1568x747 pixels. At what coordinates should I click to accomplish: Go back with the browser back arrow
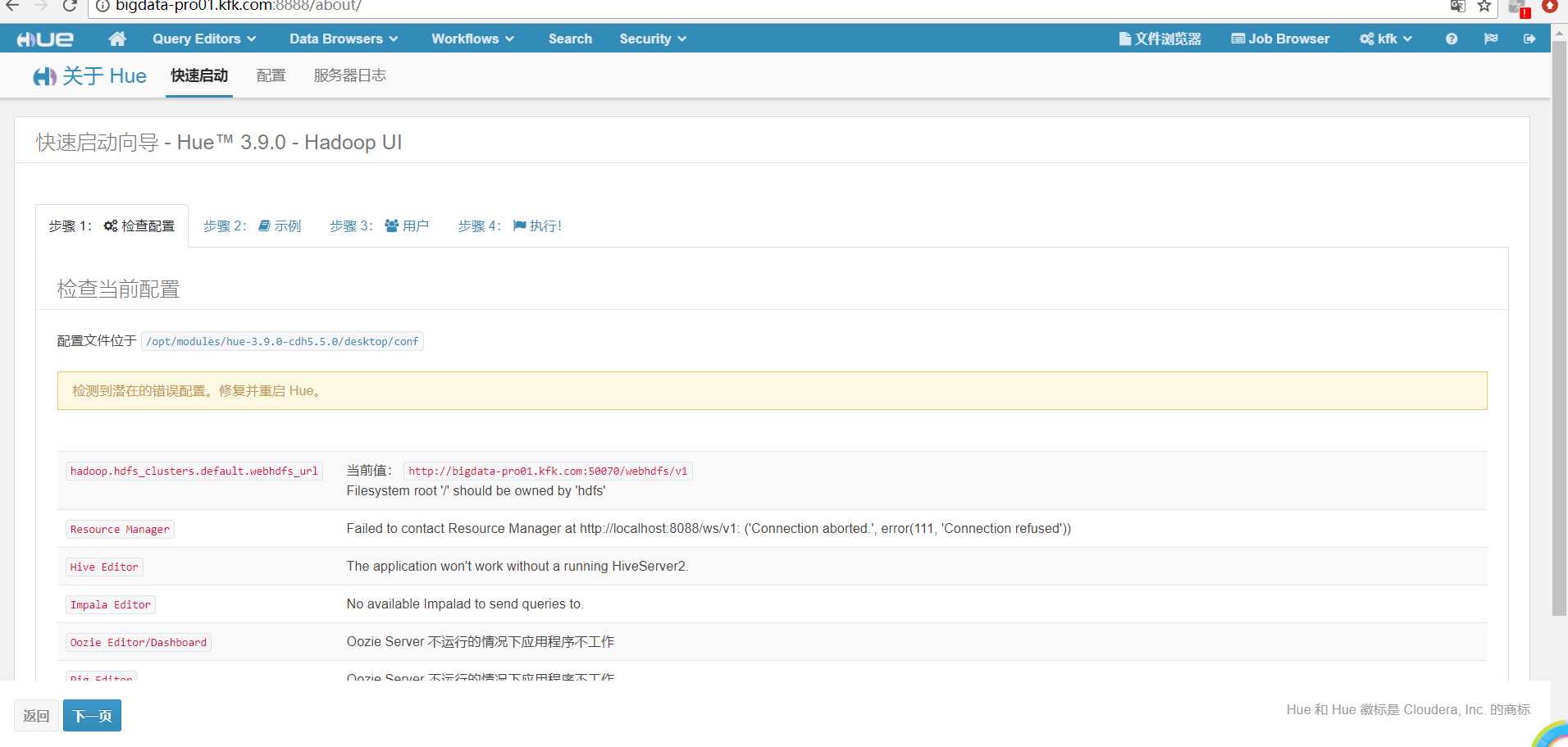(x=12, y=7)
